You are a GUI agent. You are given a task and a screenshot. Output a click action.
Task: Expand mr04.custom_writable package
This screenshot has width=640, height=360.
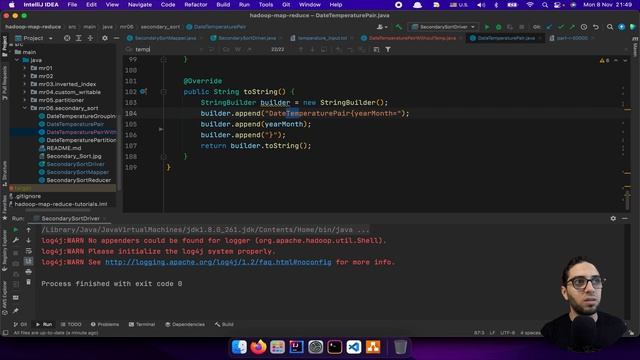[x=25, y=92]
